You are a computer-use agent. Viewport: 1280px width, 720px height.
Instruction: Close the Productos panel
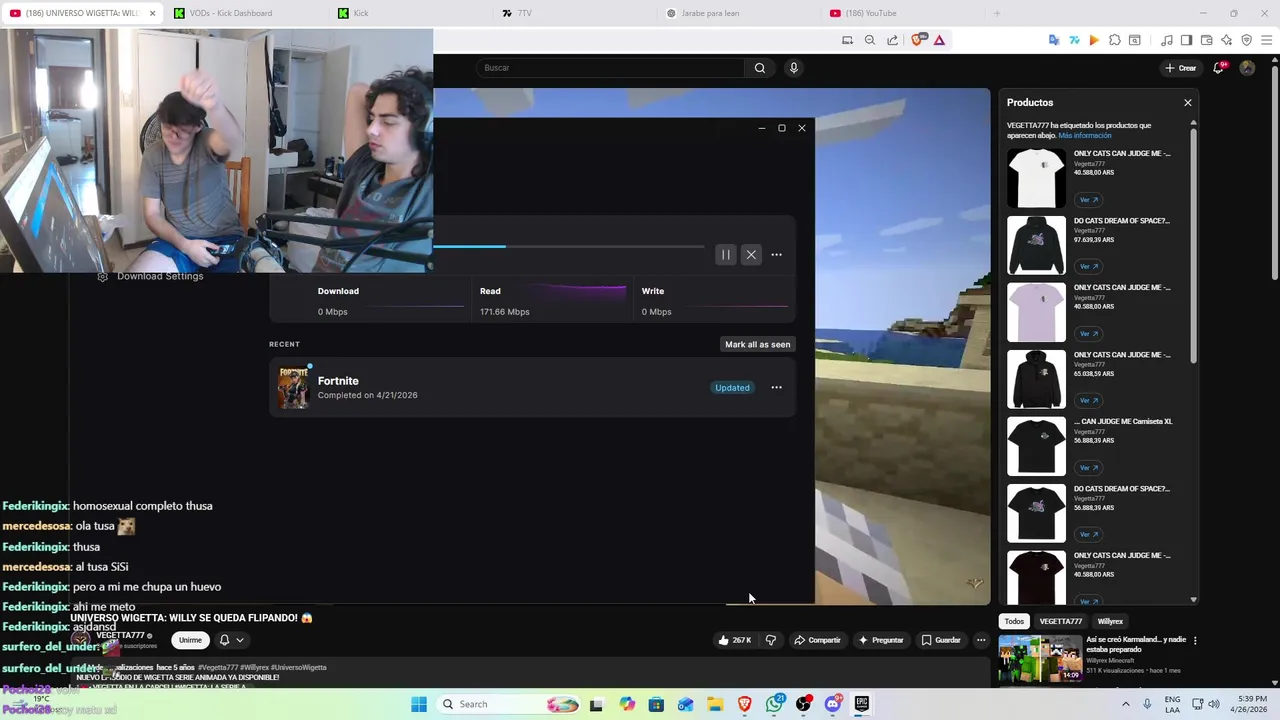(x=1188, y=103)
